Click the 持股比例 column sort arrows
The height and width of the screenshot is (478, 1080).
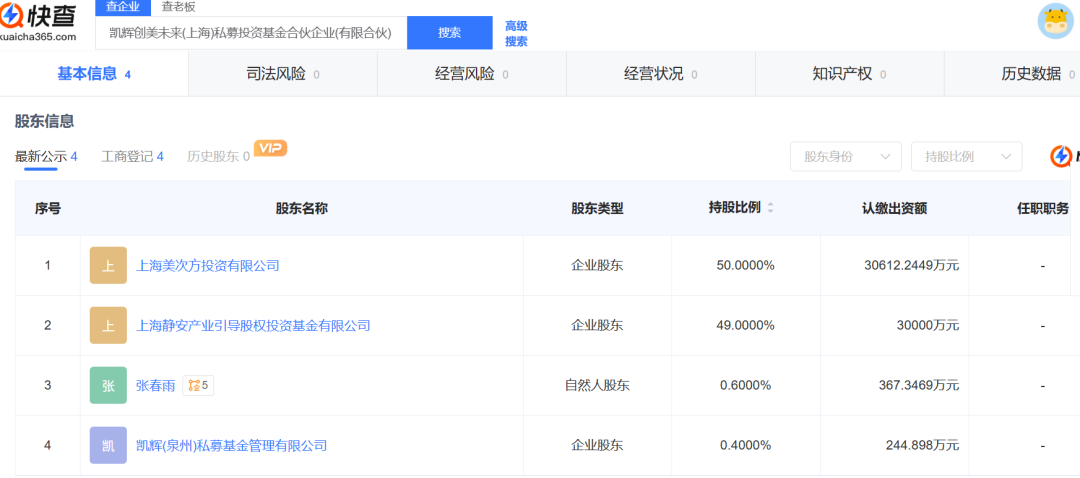pos(770,208)
